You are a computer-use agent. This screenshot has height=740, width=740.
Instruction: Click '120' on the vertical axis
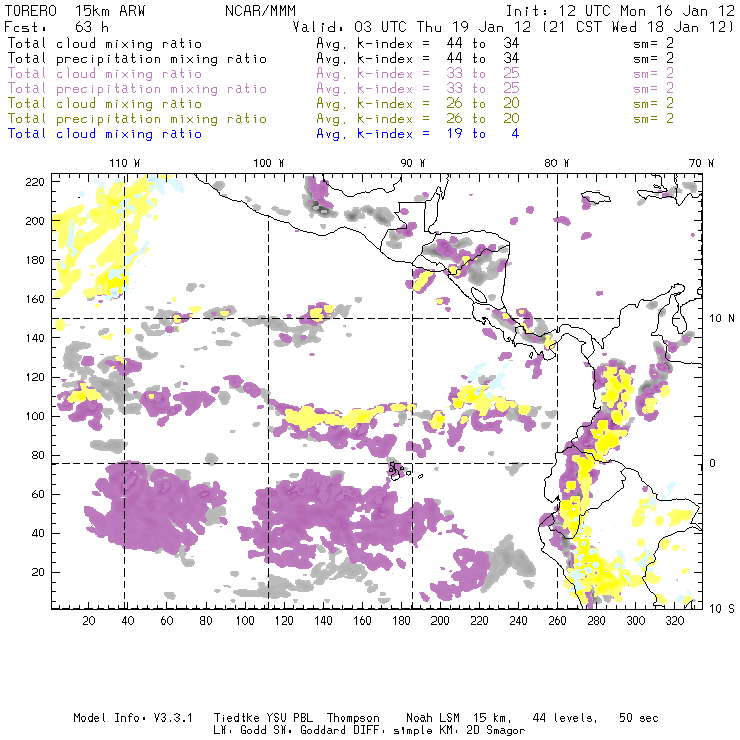coord(35,378)
